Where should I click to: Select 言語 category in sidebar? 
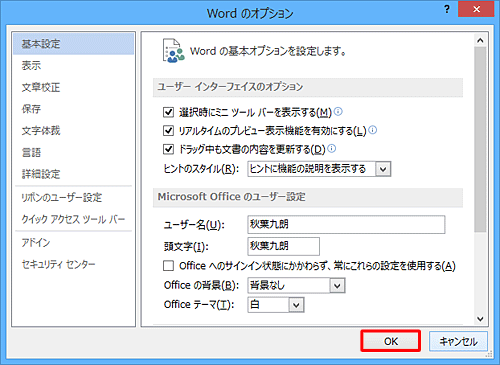point(74,152)
